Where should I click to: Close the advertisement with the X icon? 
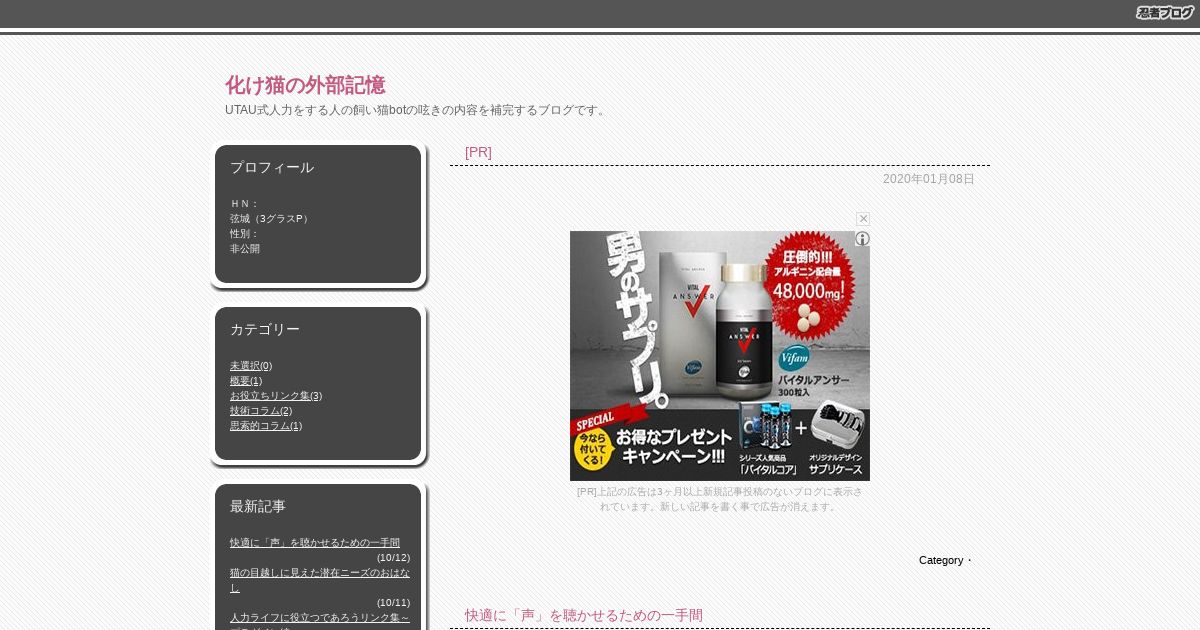[863, 219]
